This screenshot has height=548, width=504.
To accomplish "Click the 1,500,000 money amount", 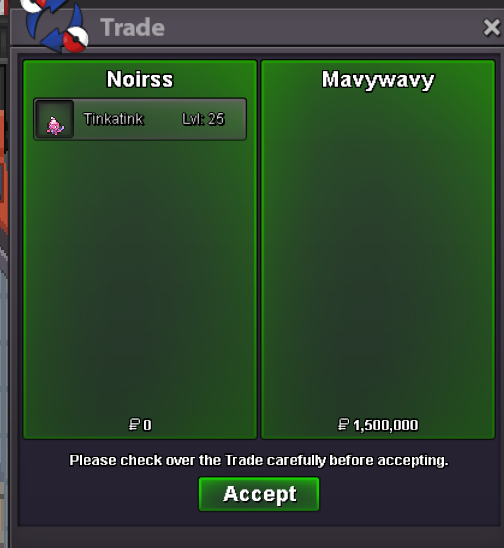I will pyautogui.click(x=386, y=425).
